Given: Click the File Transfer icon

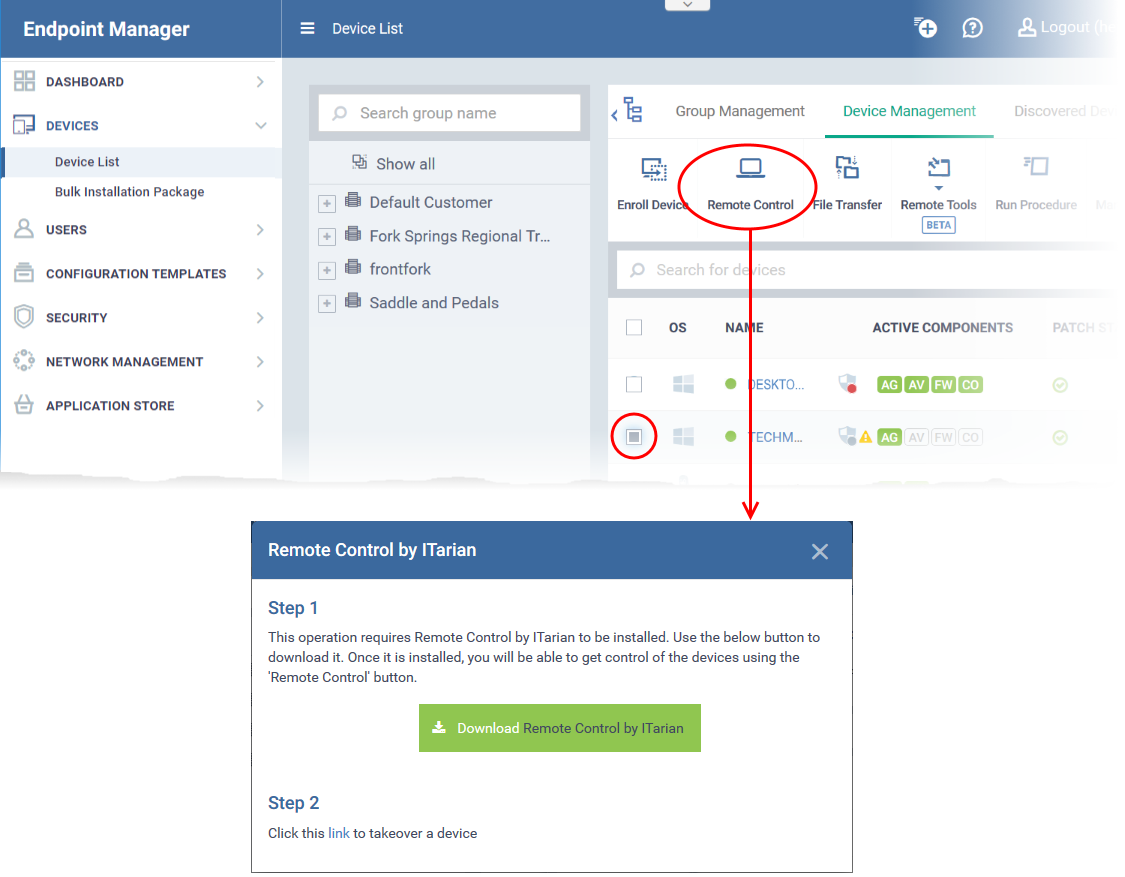Looking at the screenshot, I should pyautogui.click(x=847, y=167).
